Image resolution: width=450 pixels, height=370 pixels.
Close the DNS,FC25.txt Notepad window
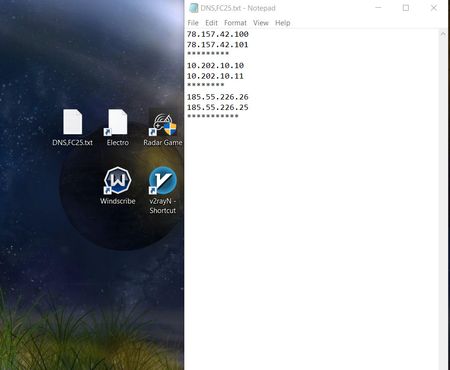point(434,8)
